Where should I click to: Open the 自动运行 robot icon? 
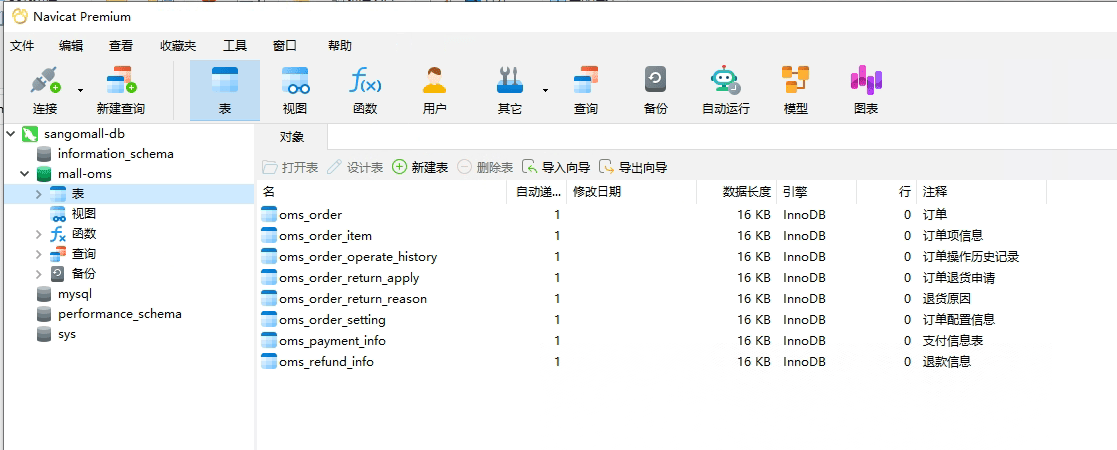click(x=725, y=90)
